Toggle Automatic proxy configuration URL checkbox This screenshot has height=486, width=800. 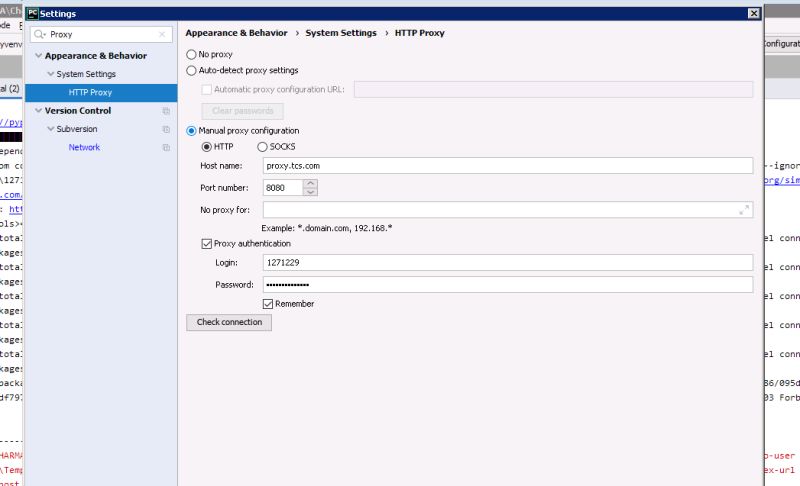click(x=207, y=90)
